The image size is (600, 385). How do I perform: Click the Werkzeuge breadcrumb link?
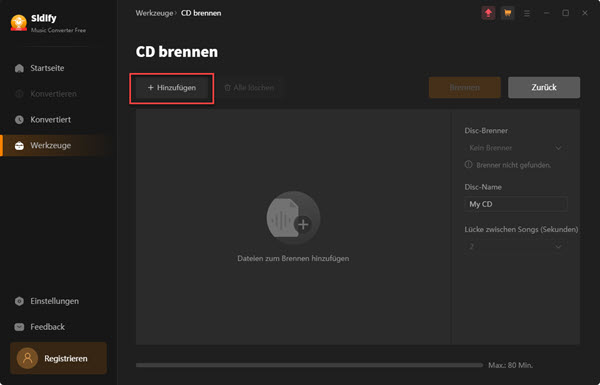click(x=154, y=13)
